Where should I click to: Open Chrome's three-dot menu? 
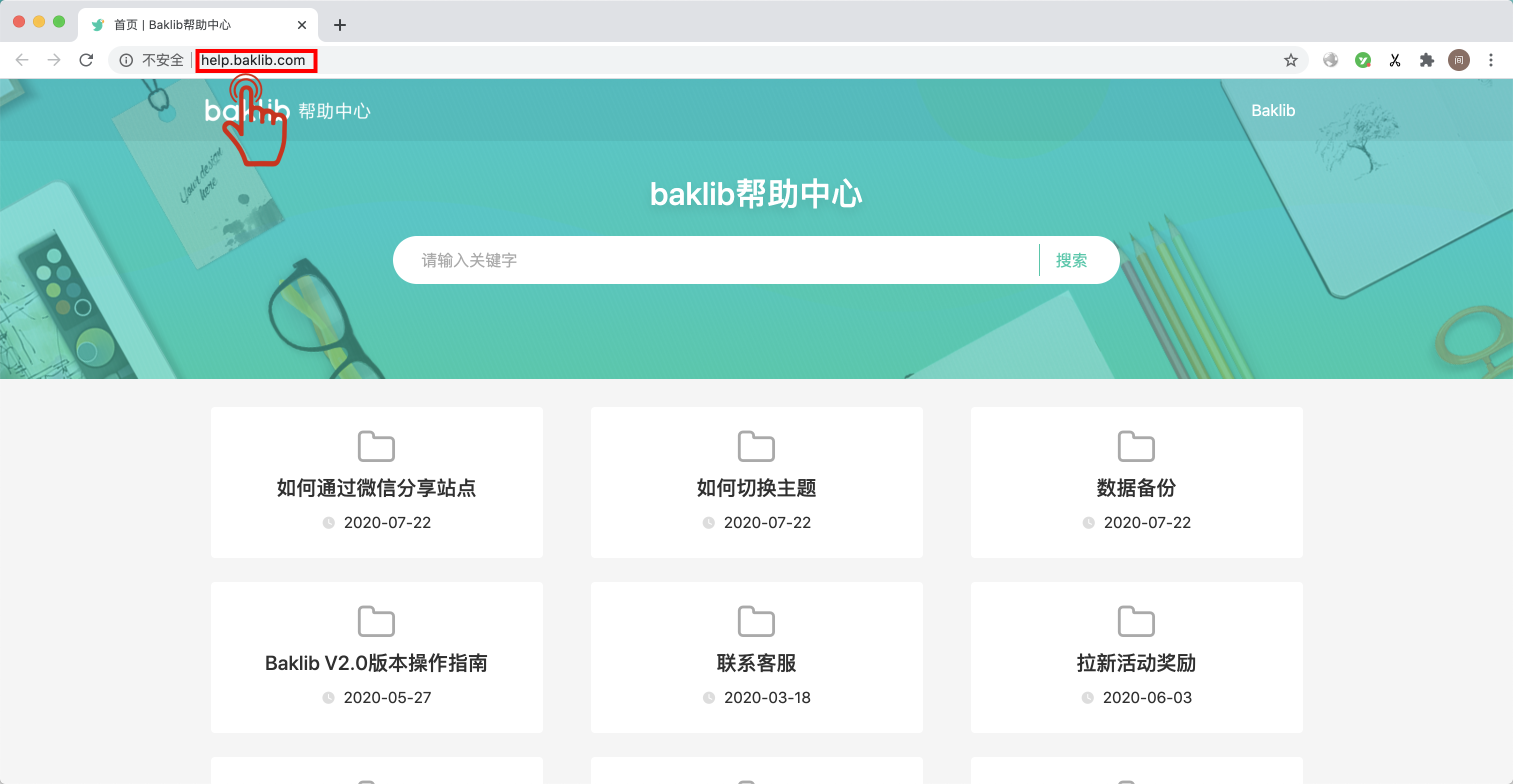pyautogui.click(x=1490, y=60)
